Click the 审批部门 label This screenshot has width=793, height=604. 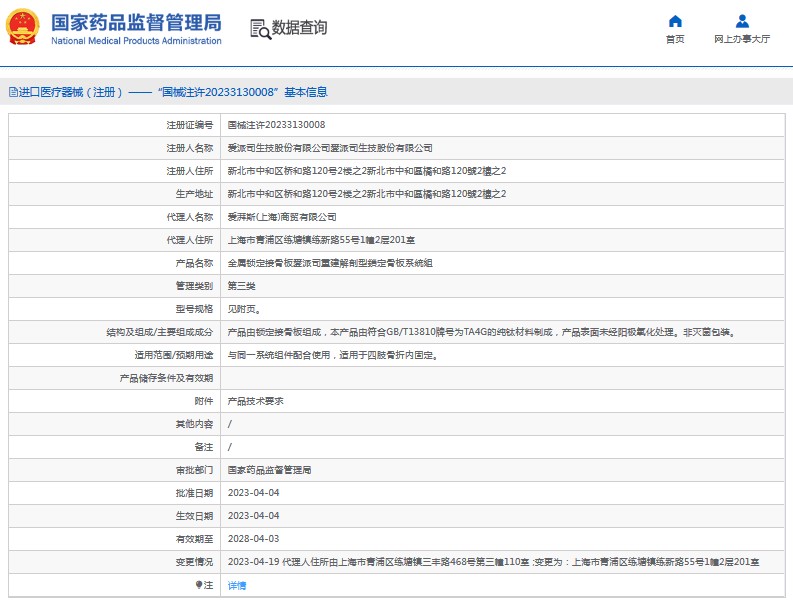point(194,470)
